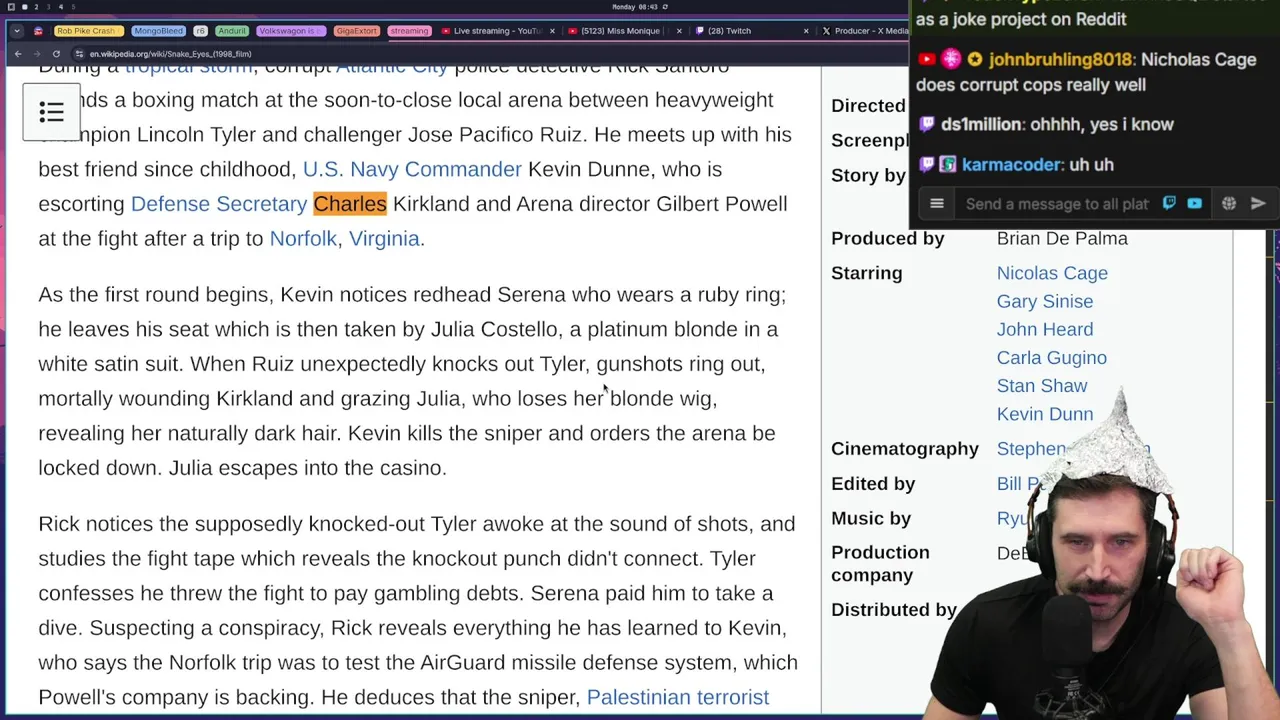
Task: Open the GigaExtort tab group
Action: 357,31
